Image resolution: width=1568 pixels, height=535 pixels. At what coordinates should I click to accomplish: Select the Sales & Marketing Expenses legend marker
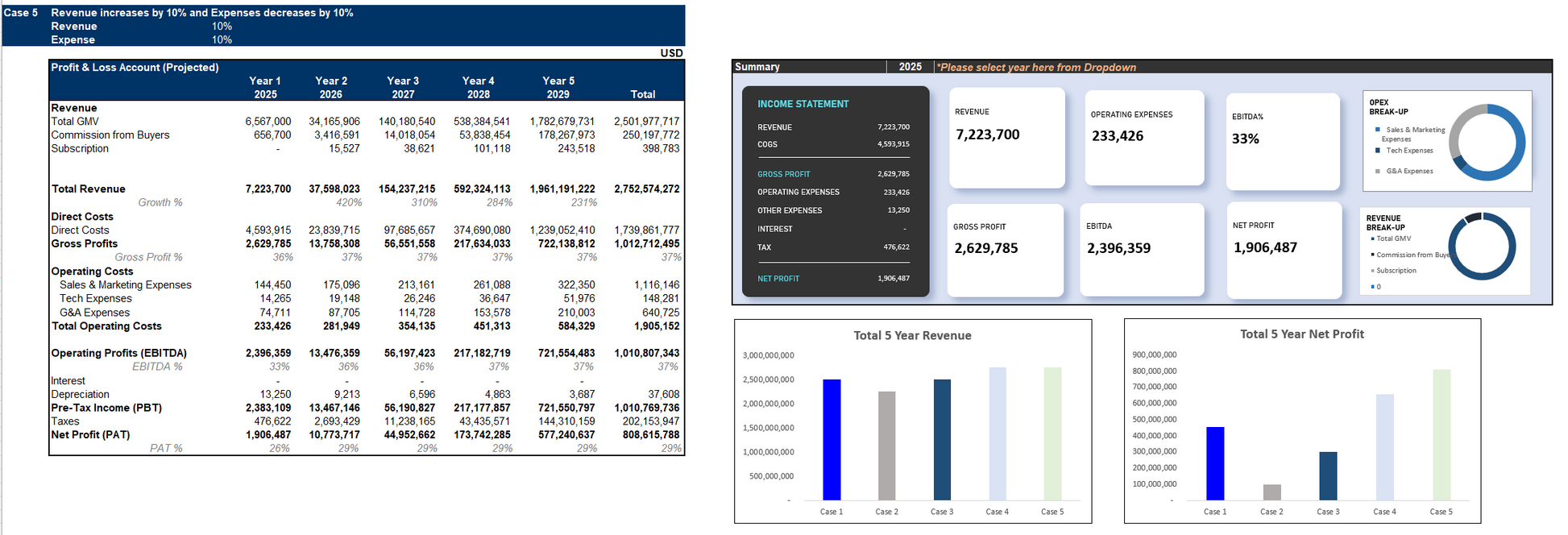pos(1378,130)
